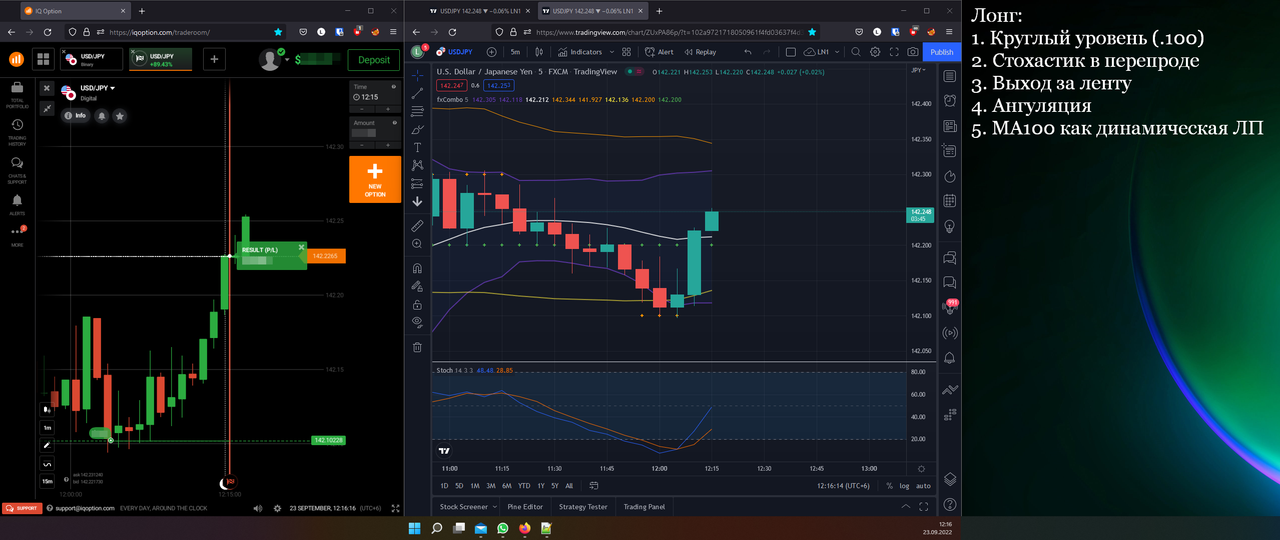Toggle percent scale on TradingView chart

pos(889,486)
